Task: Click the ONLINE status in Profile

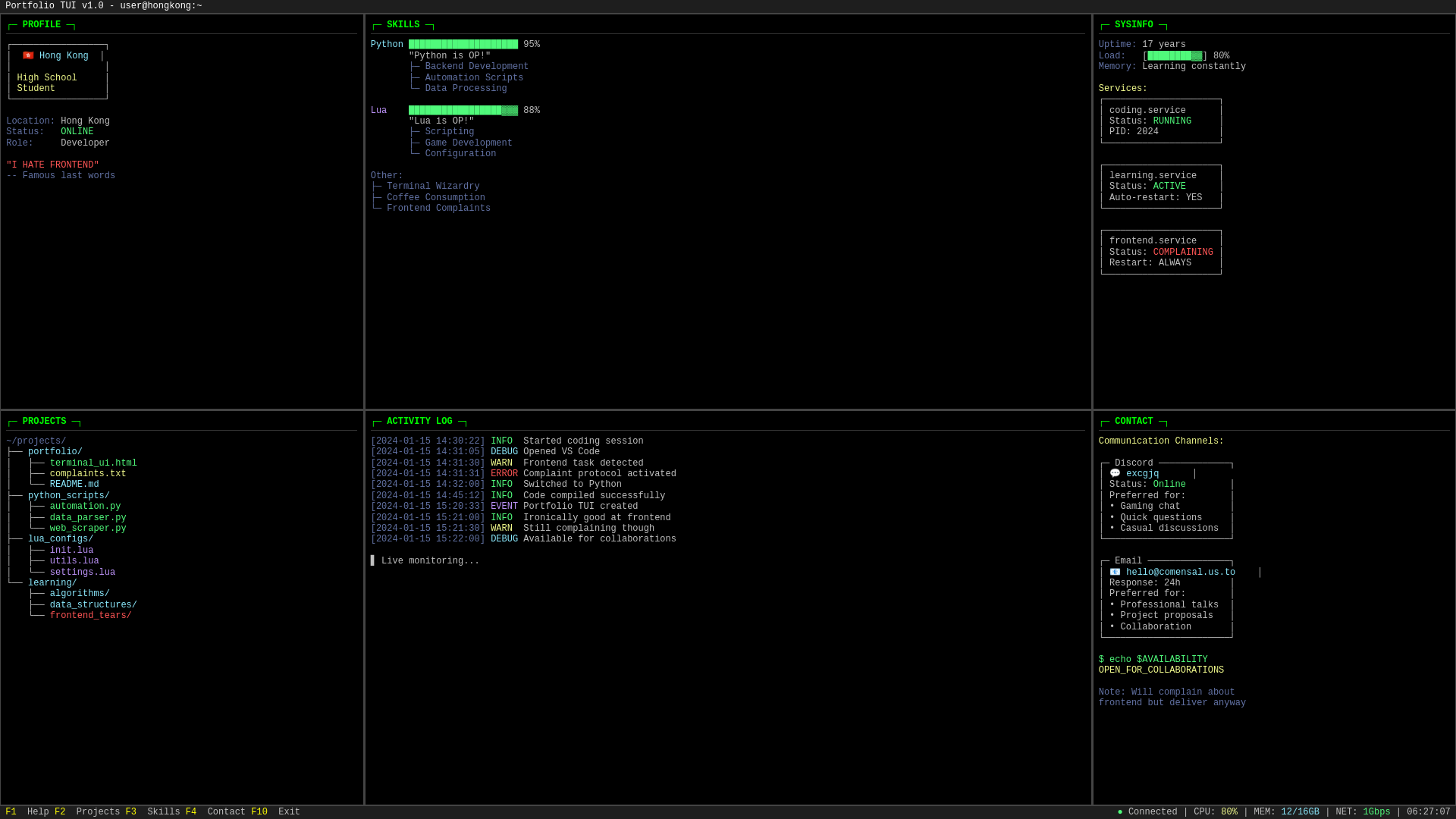Action: tap(77, 132)
